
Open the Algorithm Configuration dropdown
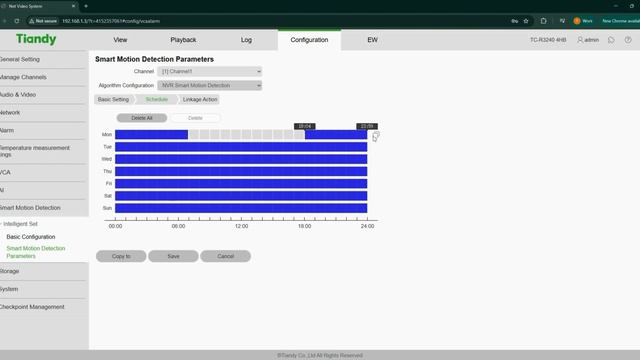209,85
